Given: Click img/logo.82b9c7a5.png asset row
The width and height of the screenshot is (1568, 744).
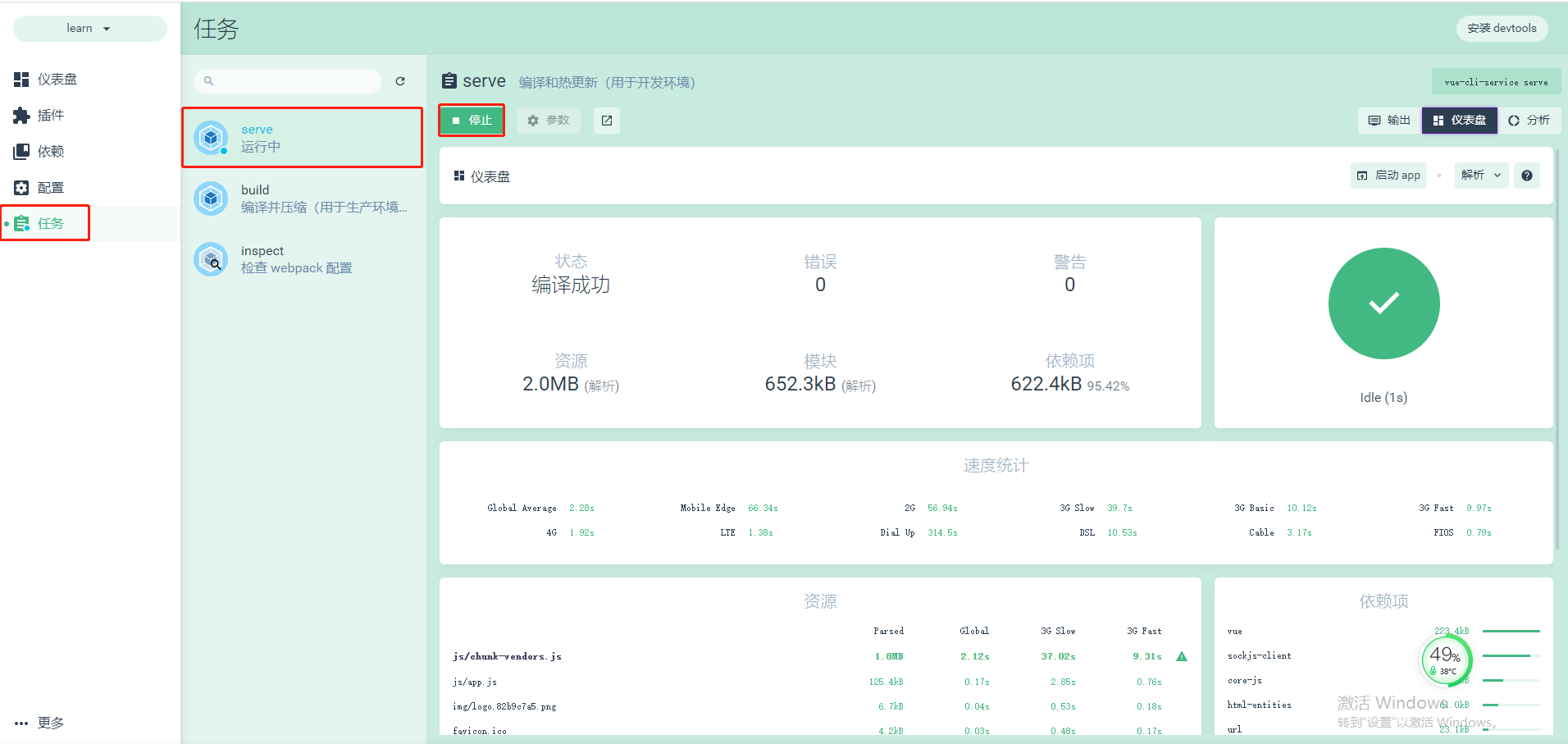Looking at the screenshot, I should [x=820, y=706].
